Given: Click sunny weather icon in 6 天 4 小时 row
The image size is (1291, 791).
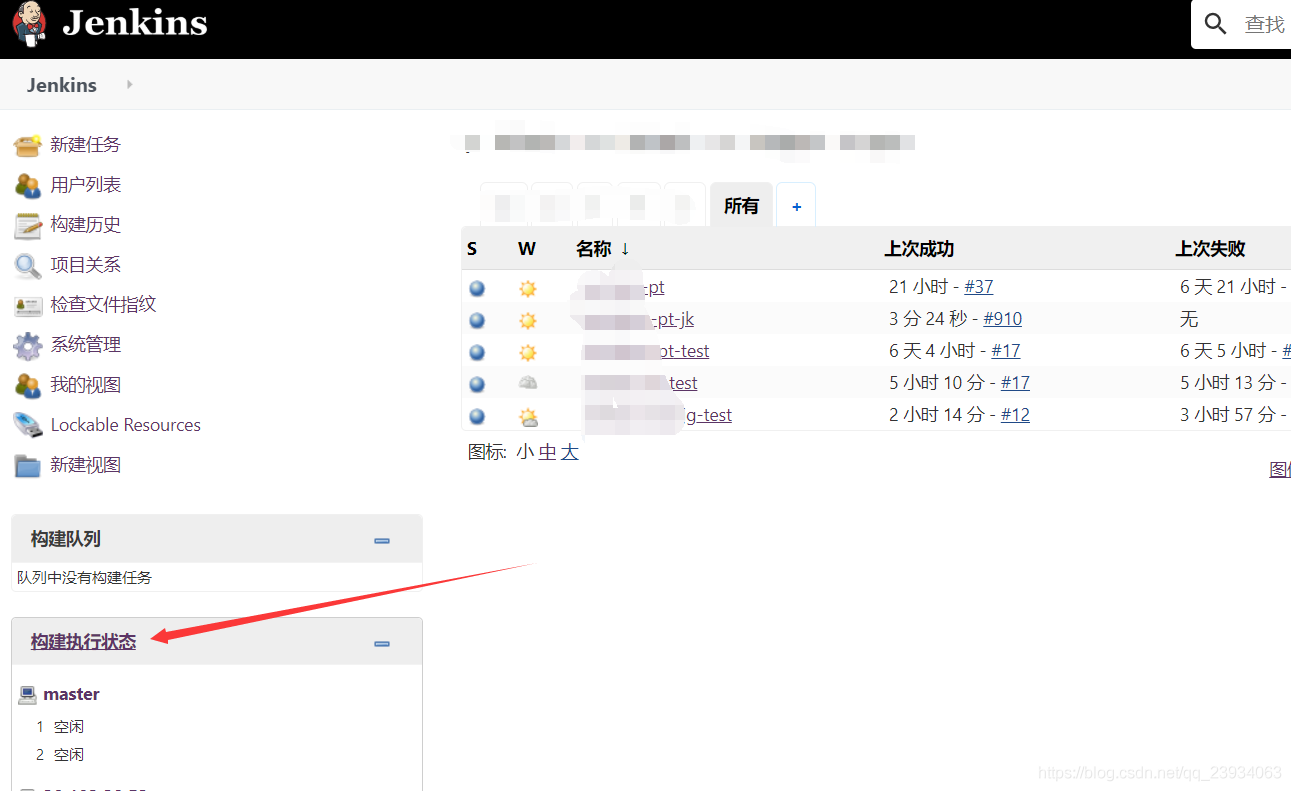Looking at the screenshot, I should point(528,352).
